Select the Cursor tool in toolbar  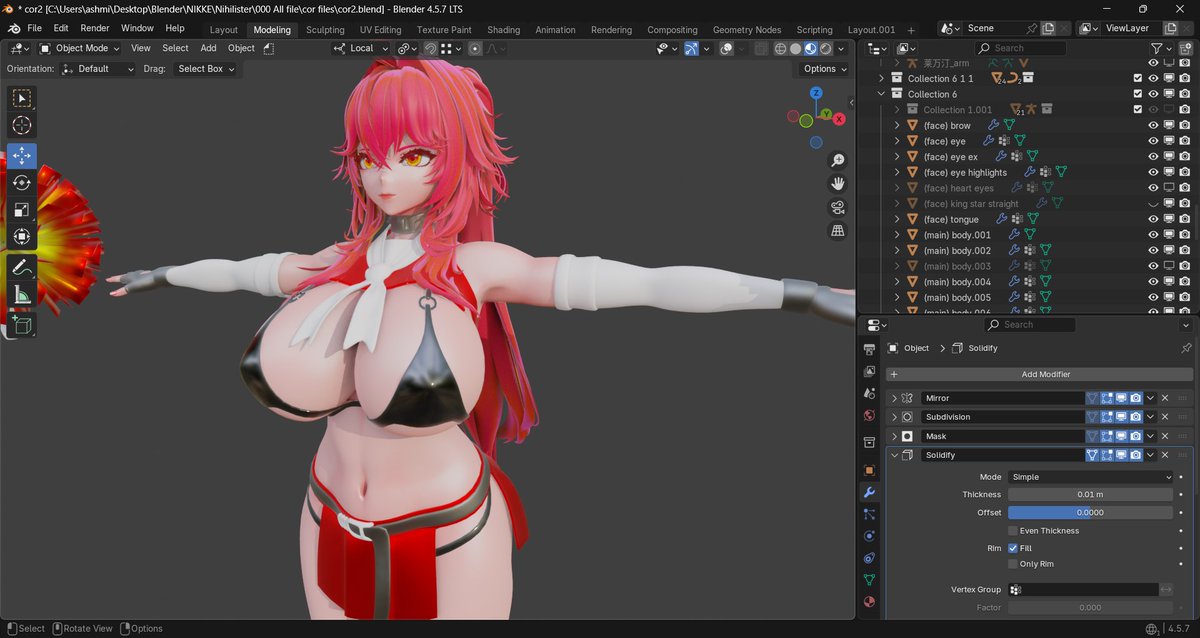(22, 125)
